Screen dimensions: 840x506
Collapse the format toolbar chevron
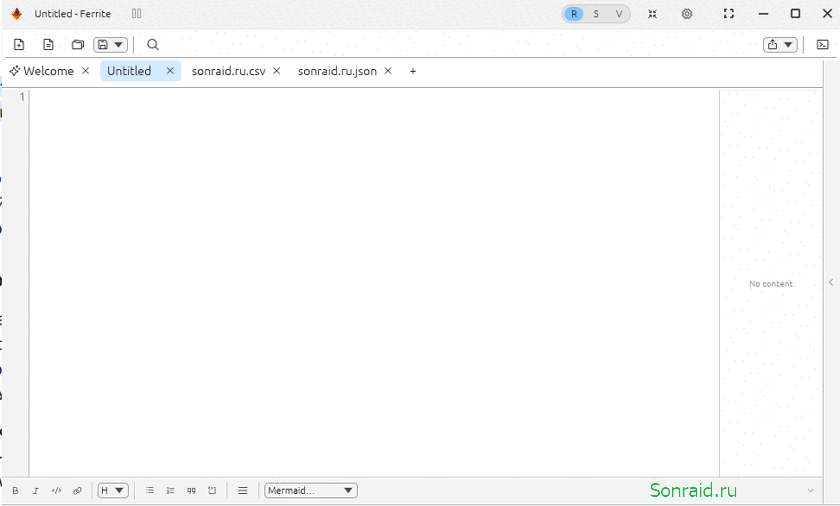pyautogui.click(x=811, y=490)
